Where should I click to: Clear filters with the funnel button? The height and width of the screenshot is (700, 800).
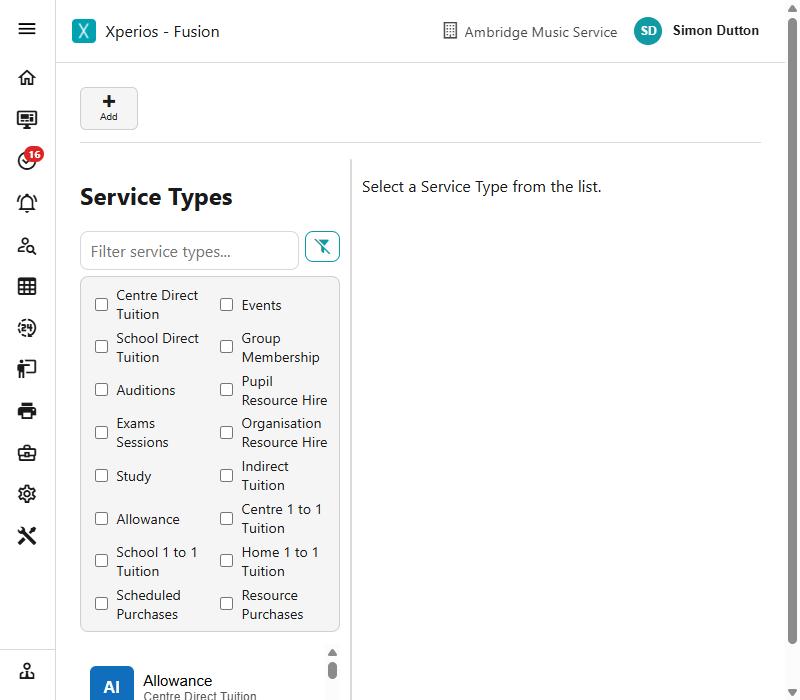[x=322, y=247]
